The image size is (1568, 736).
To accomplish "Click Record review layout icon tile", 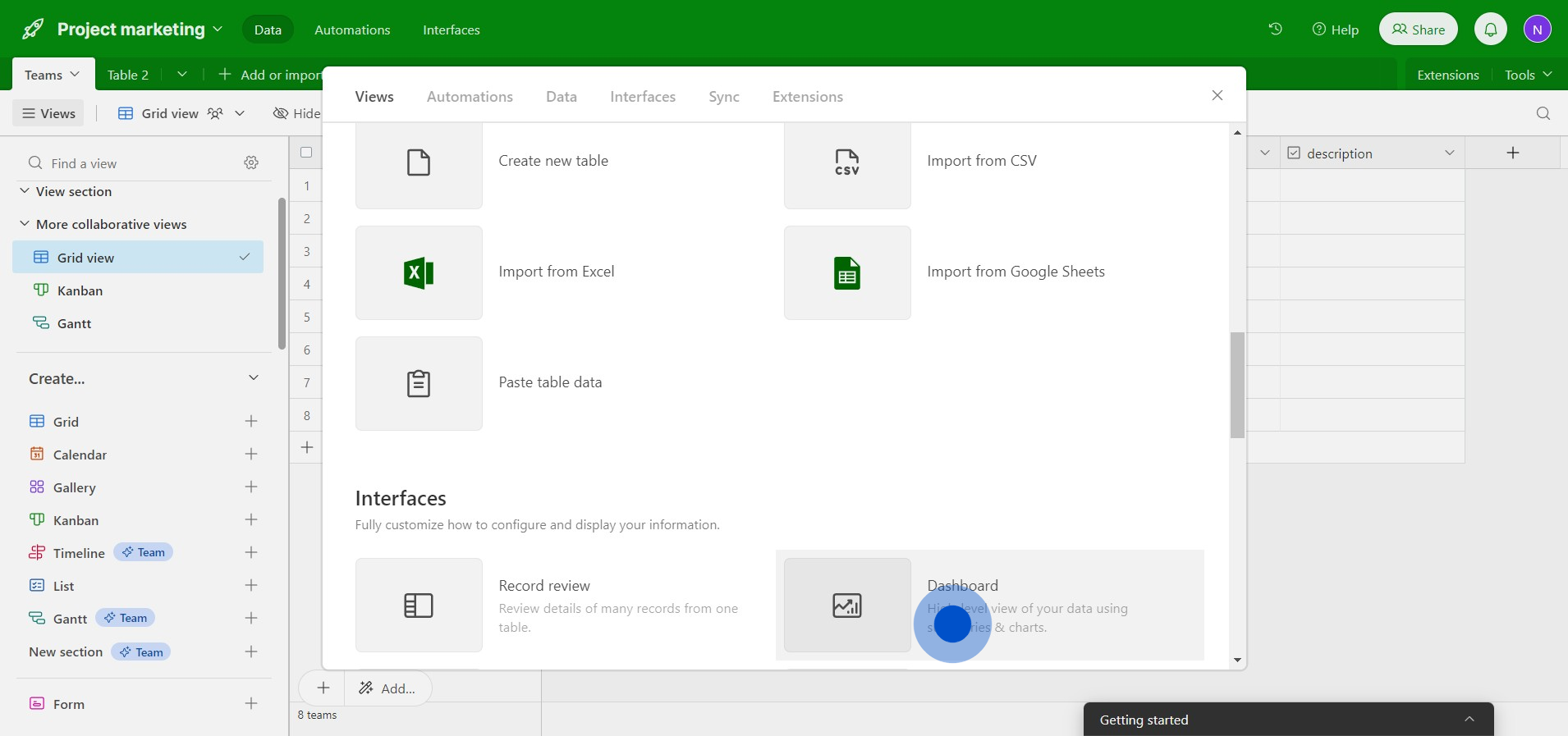I will [x=419, y=606].
